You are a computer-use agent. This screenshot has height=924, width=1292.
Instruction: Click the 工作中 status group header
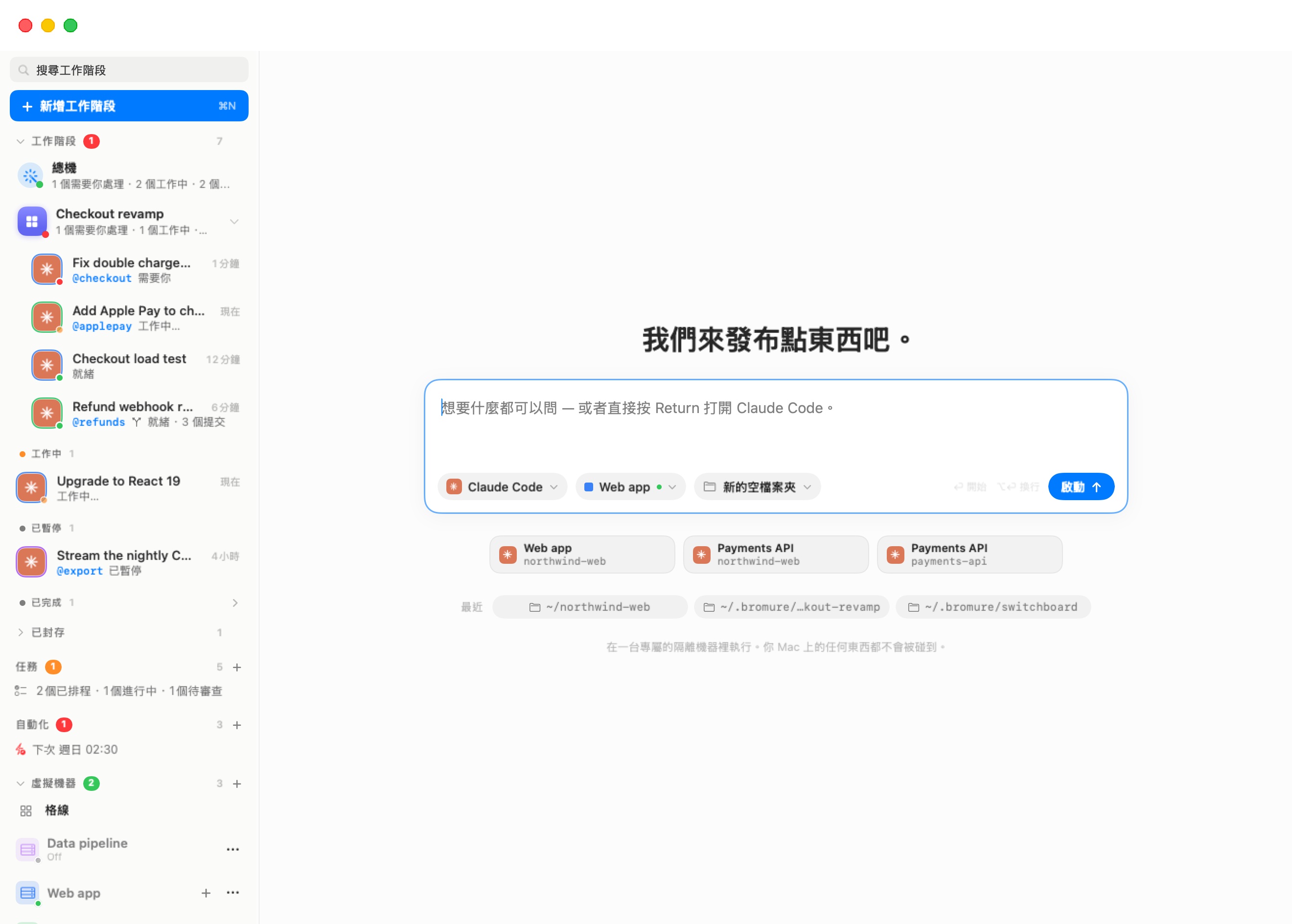pos(46,454)
